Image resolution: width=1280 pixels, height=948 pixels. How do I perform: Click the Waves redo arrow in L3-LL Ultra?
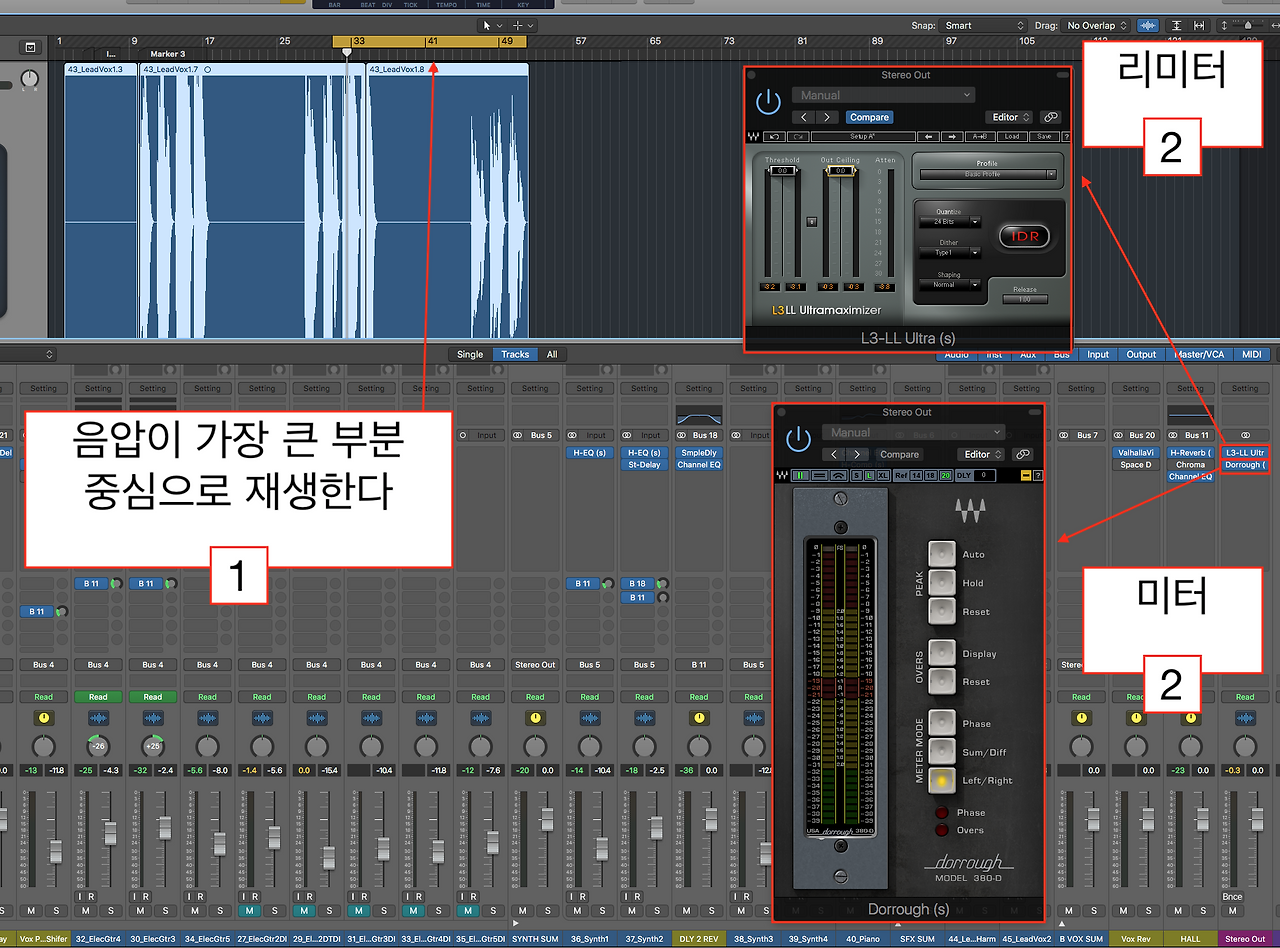pos(797,137)
